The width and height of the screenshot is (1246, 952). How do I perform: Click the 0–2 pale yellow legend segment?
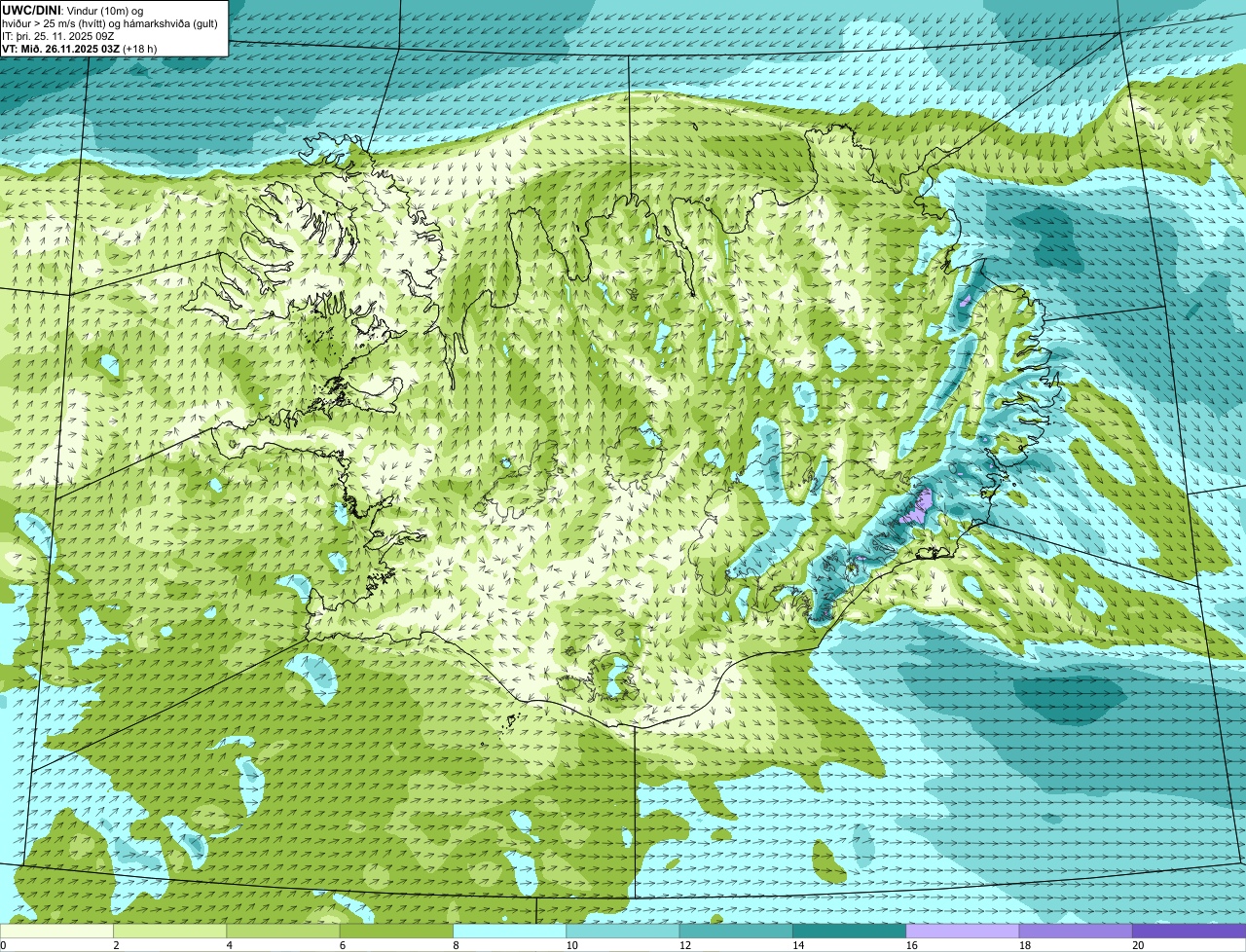point(56,931)
